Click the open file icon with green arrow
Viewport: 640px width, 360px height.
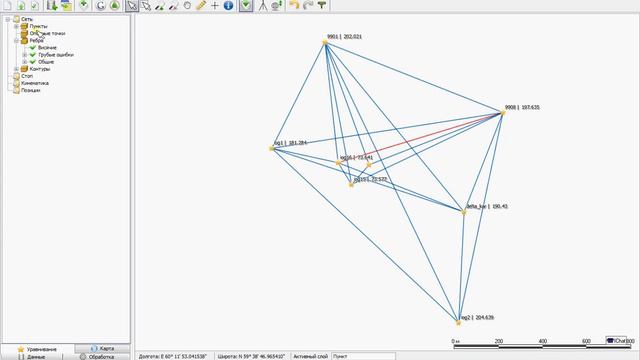click(21, 5)
